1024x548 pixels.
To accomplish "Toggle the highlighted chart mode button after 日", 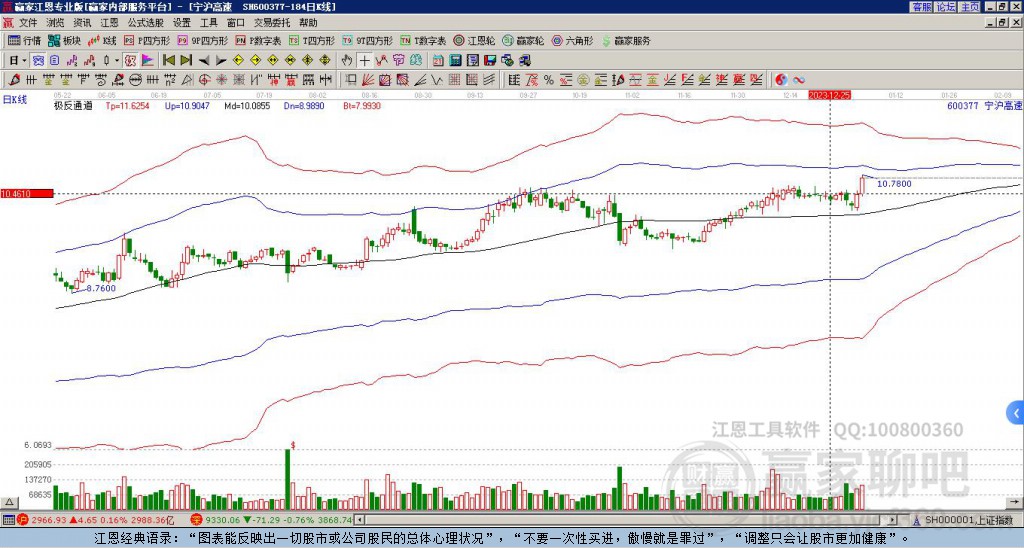I will point(38,60).
